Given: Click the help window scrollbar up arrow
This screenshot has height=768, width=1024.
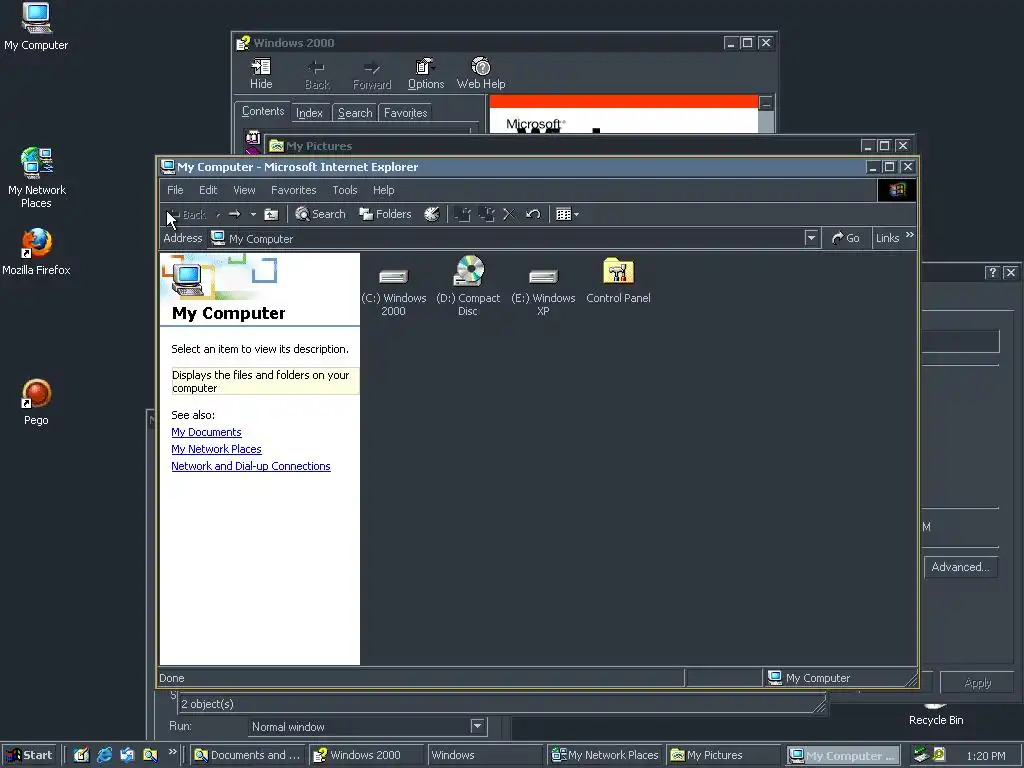Looking at the screenshot, I should coord(767,103).
